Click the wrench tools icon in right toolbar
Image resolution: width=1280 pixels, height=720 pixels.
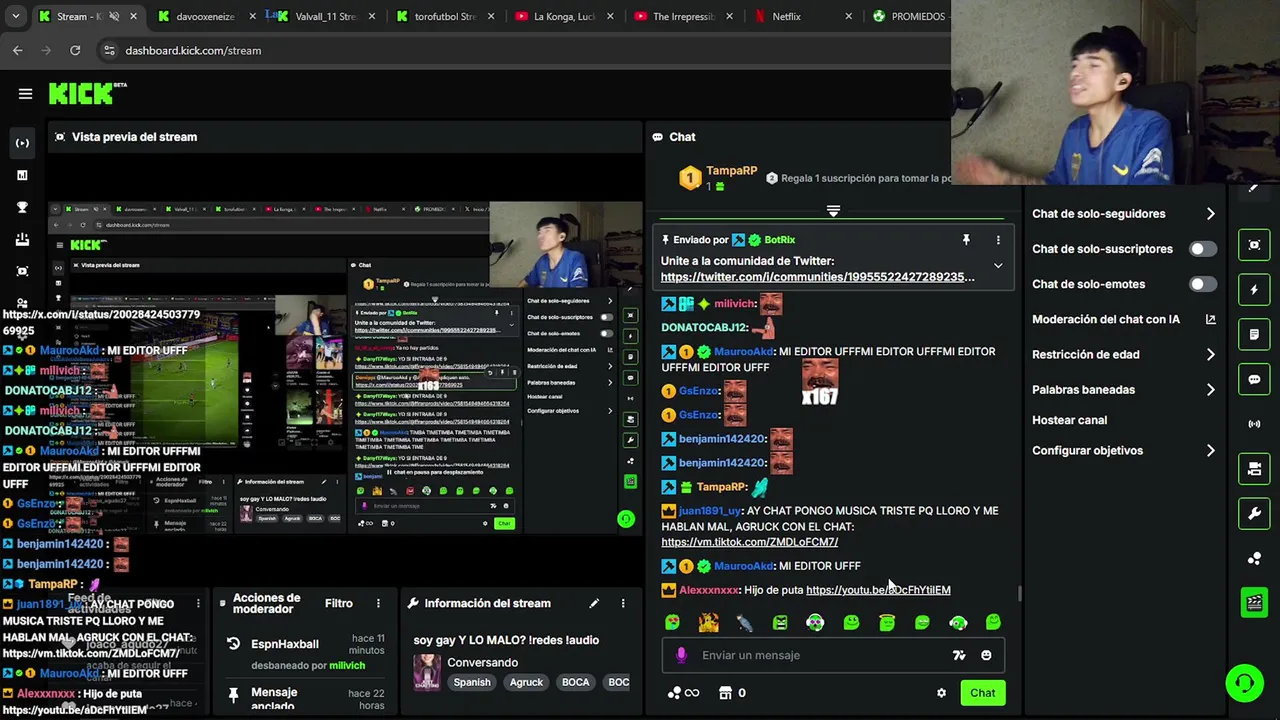1254,514
